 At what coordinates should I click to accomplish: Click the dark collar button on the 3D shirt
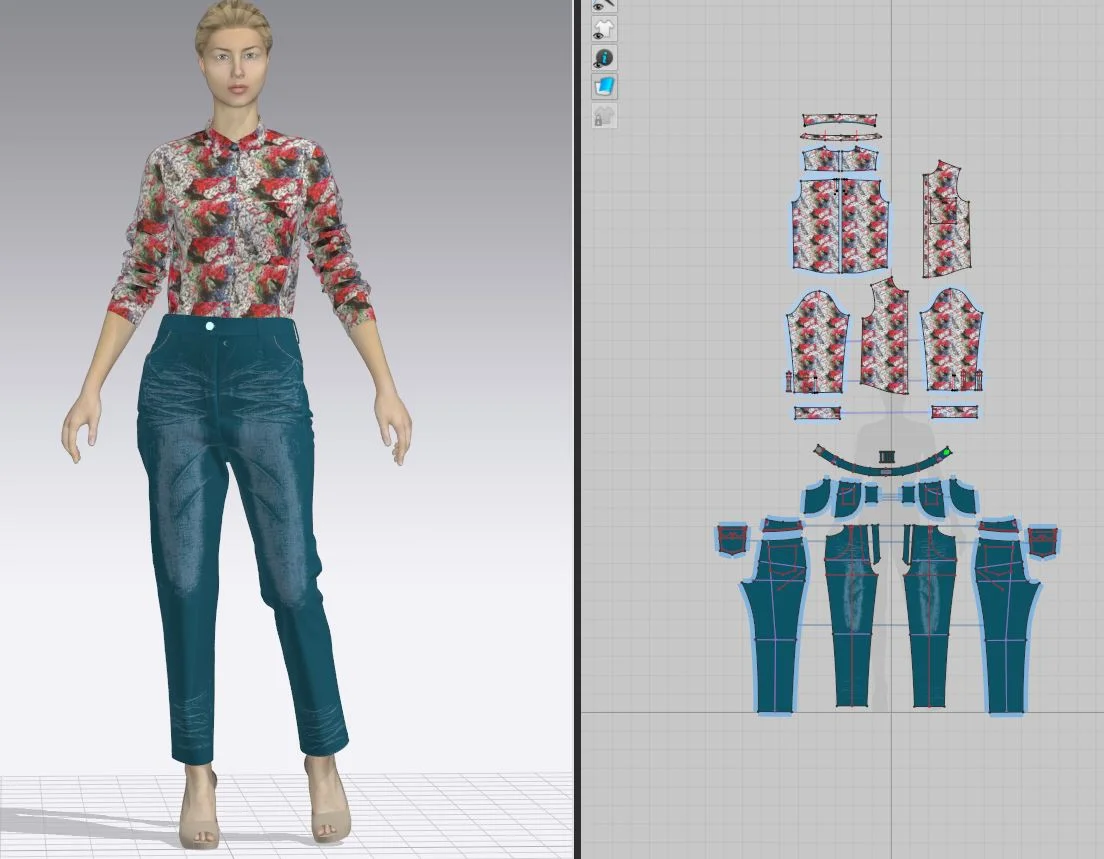[234, 147]
